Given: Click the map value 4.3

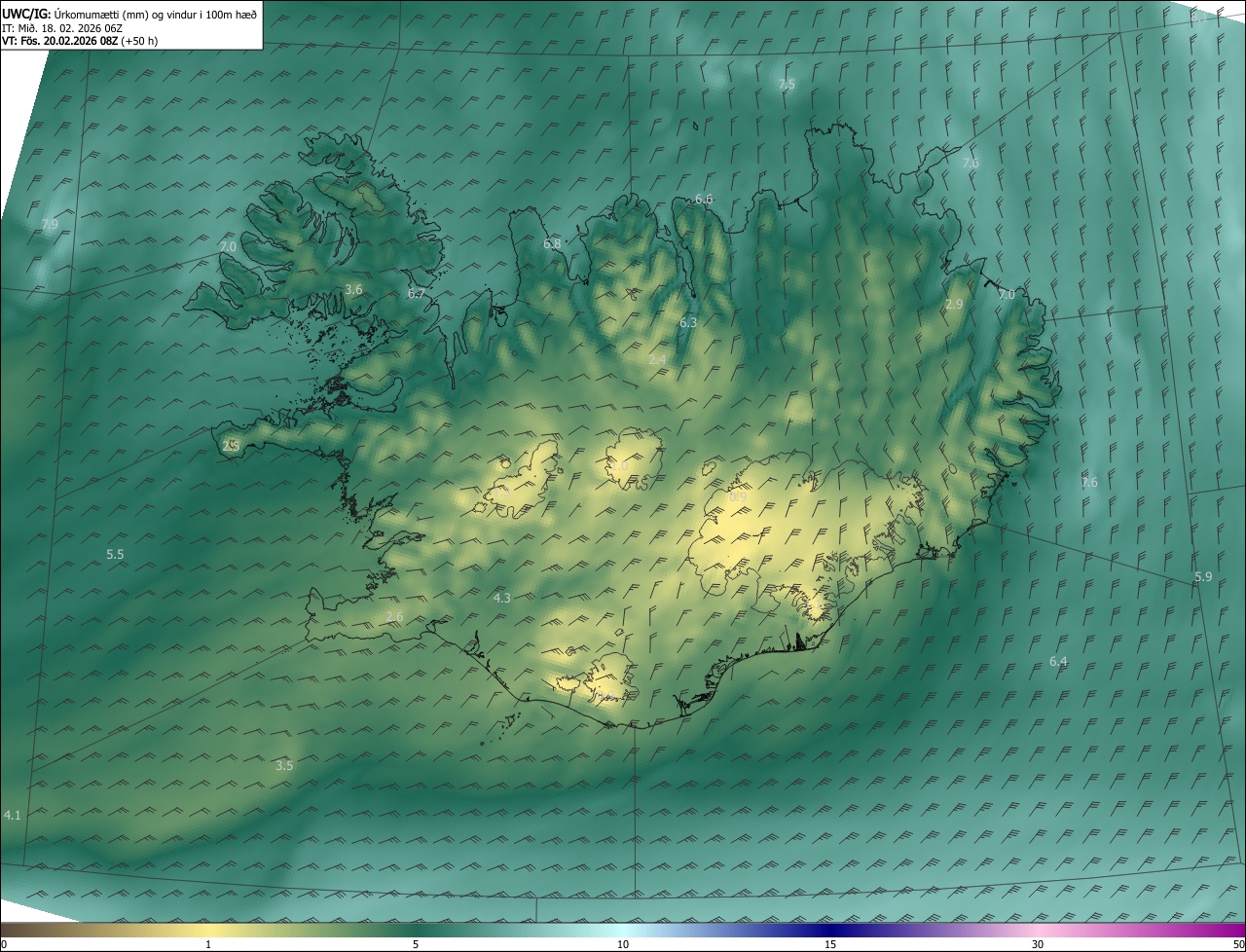Looking at the screenshot, I should pyautogui.click(x=502, y=598).
